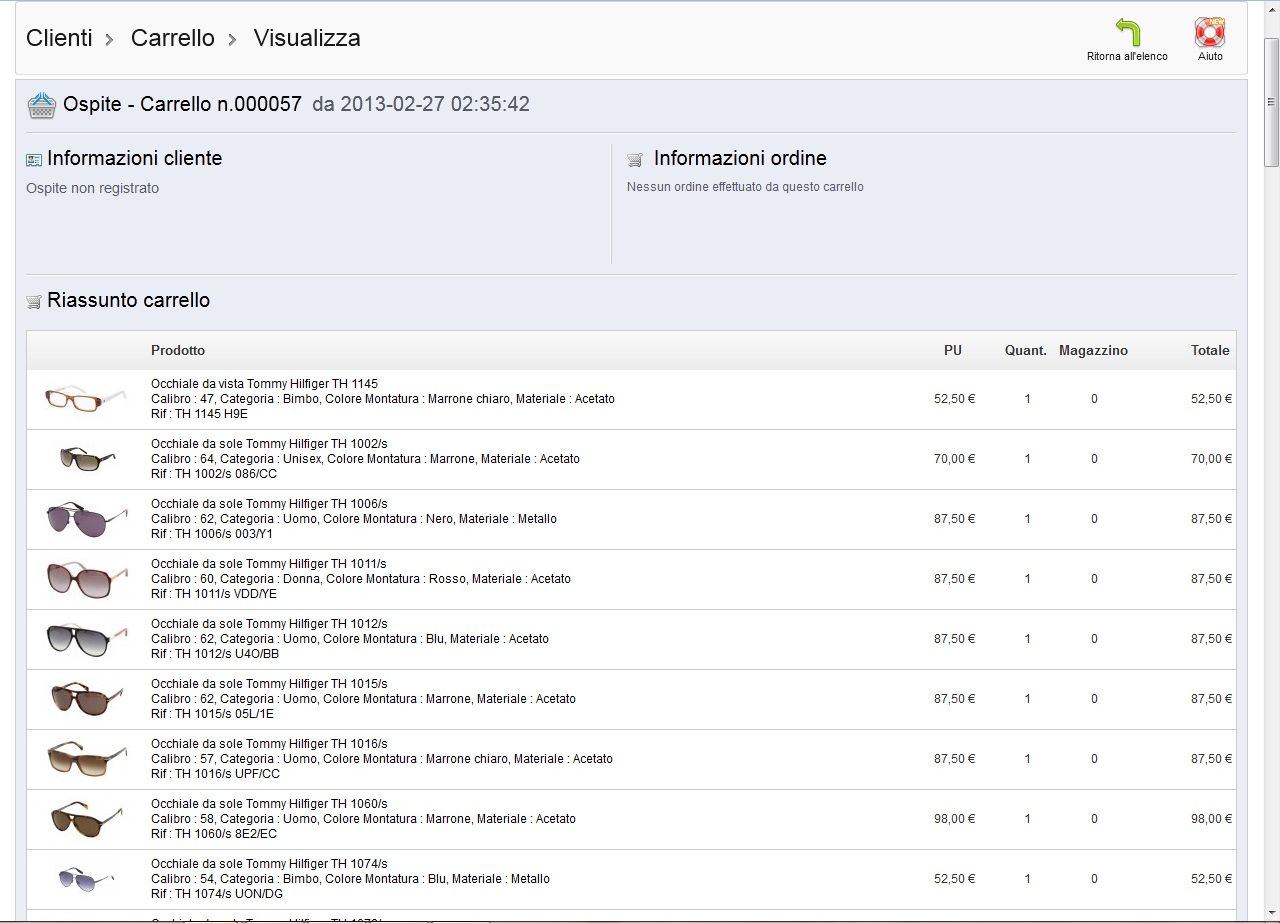Open the TH 1011/s sunglasses thumbnail
This screenshot has height=923, width=1280.
87,579
